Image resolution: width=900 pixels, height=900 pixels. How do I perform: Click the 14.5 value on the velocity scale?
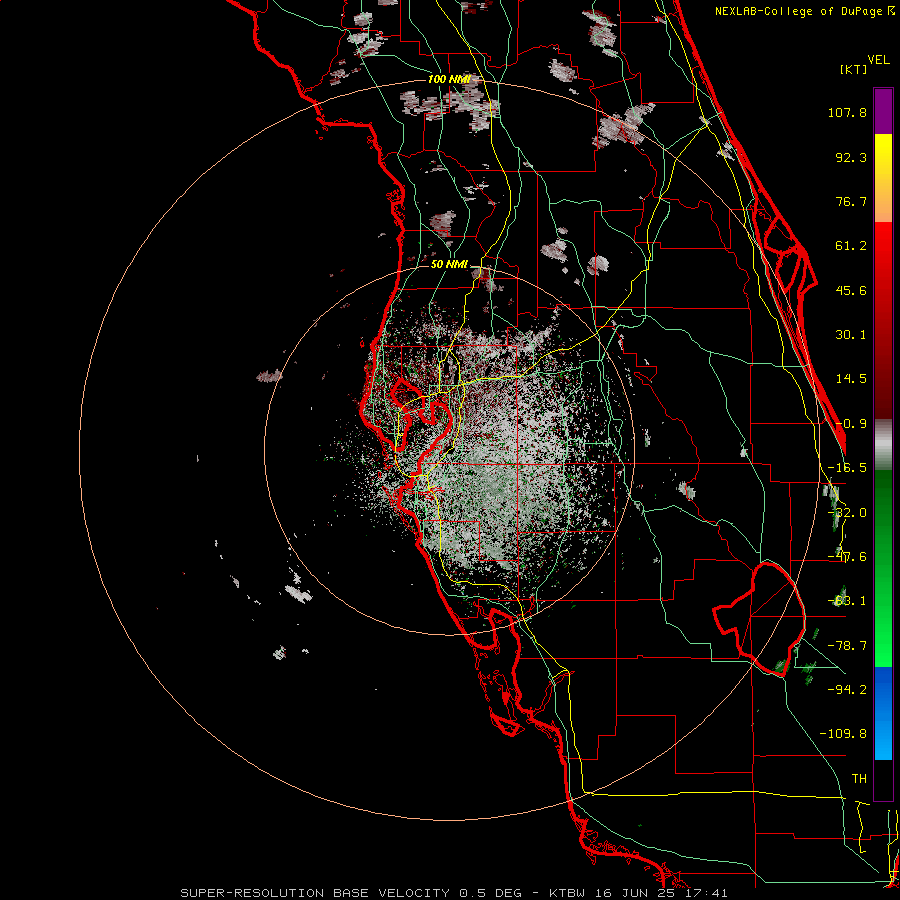(x=851, y=379)
